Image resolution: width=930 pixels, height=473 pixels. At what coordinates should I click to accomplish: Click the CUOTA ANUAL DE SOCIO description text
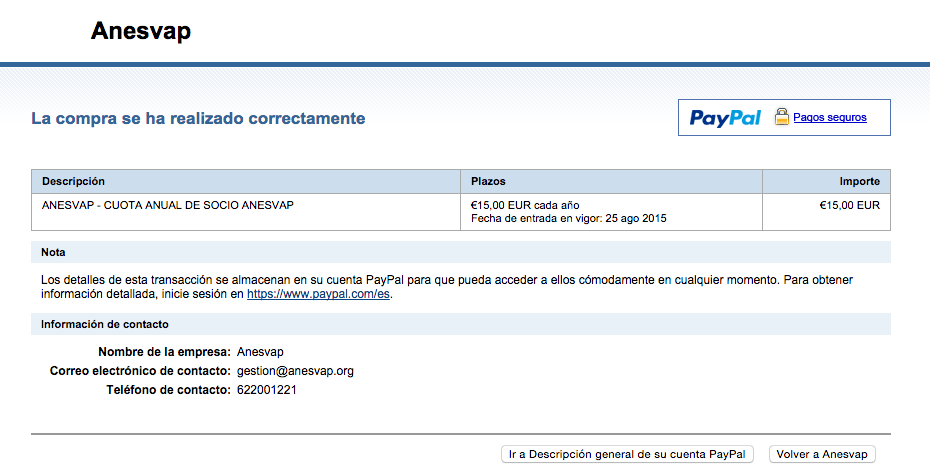pyautogui.click(x=167, y=205)
